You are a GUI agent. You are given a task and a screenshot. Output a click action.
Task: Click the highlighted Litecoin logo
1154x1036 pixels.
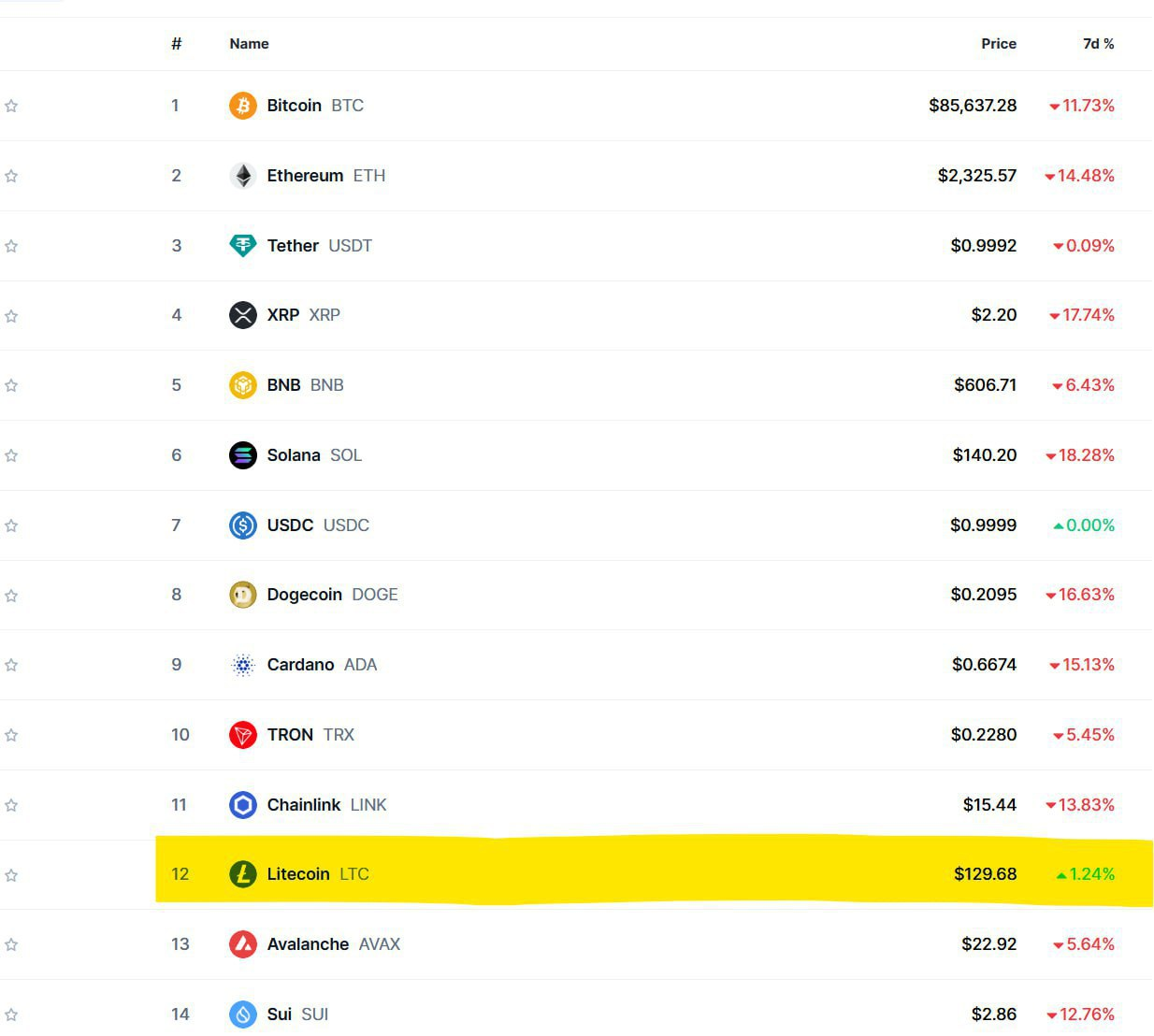point(242,874)
